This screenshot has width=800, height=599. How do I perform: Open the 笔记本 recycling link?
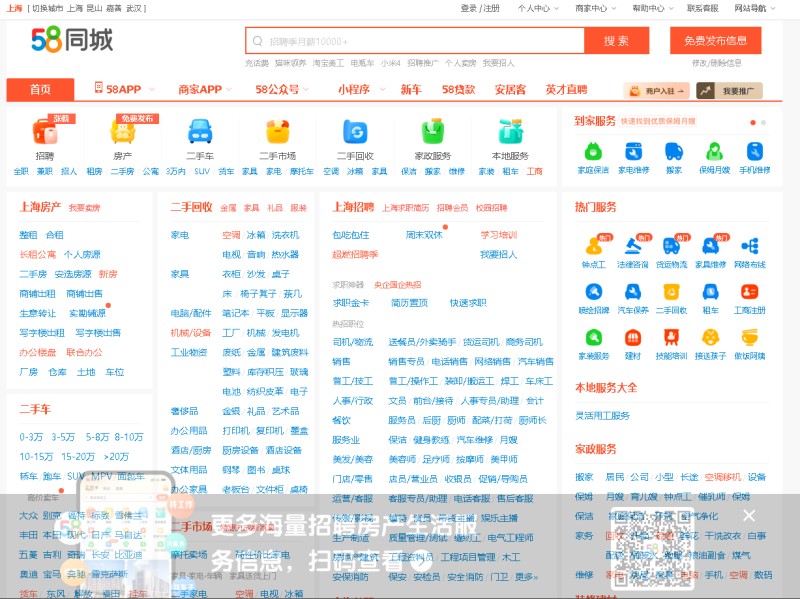pyautogui.click(x=236, y=313)
